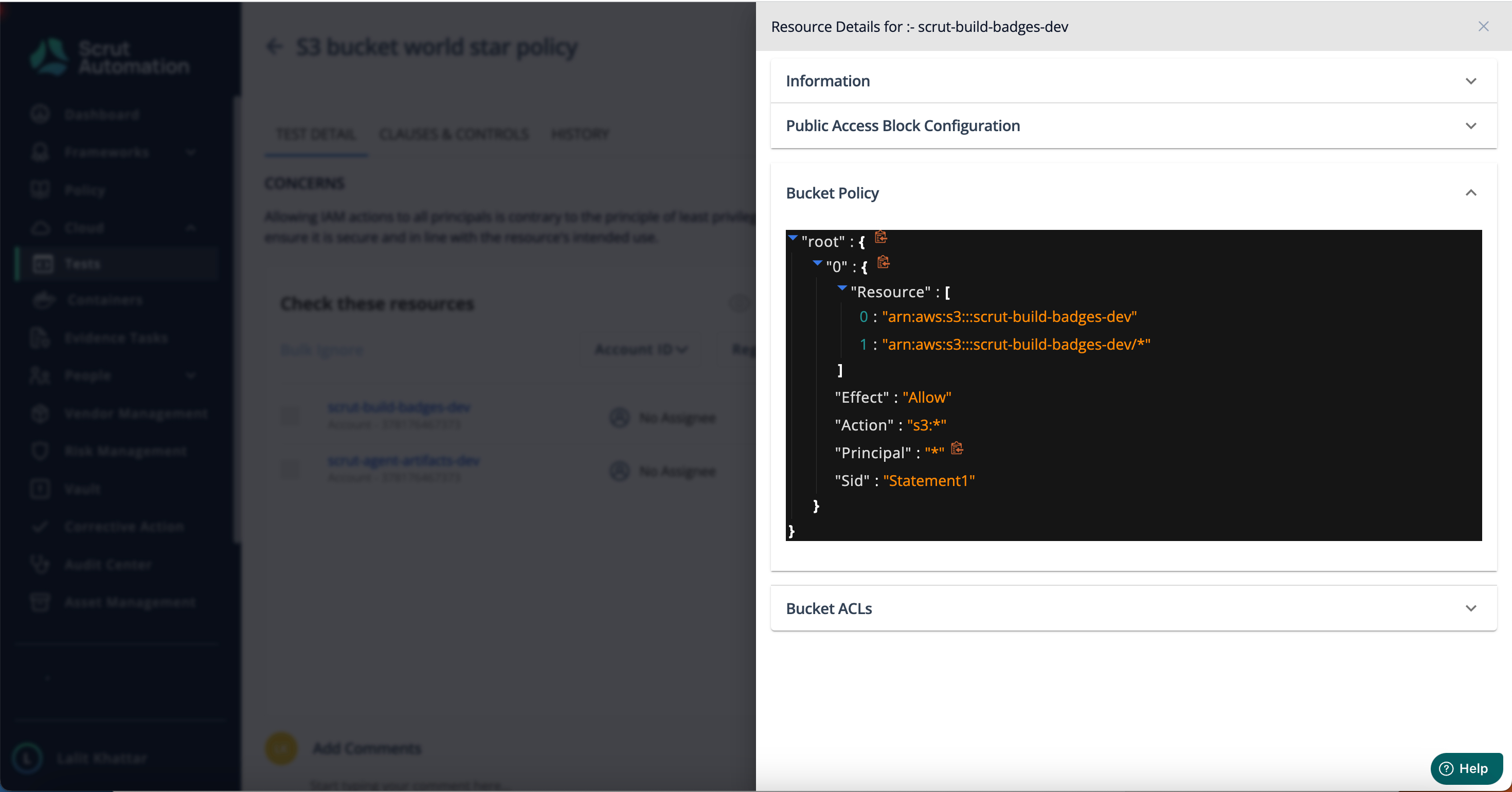
Task: Switch to CLAUSES & CONTROLS tab
Action: (454, 134)
